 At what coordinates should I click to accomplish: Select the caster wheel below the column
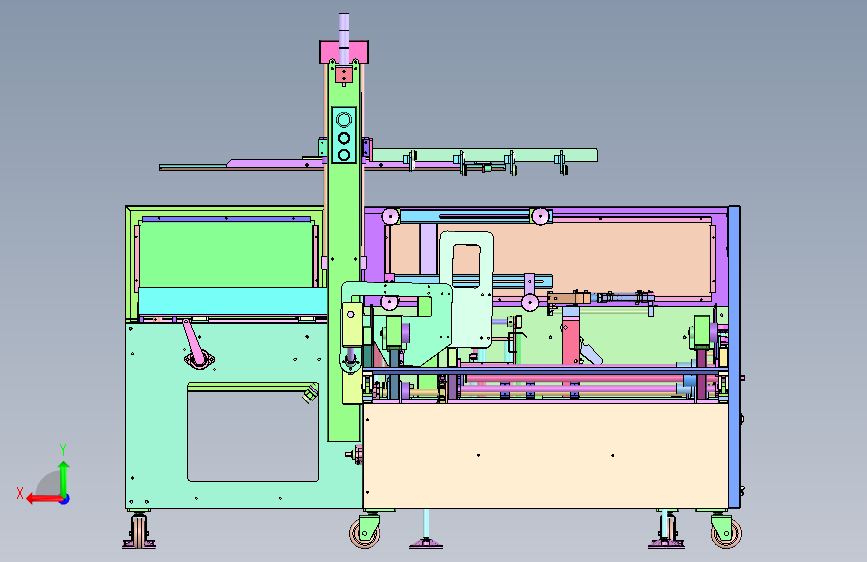click(365, 532)
